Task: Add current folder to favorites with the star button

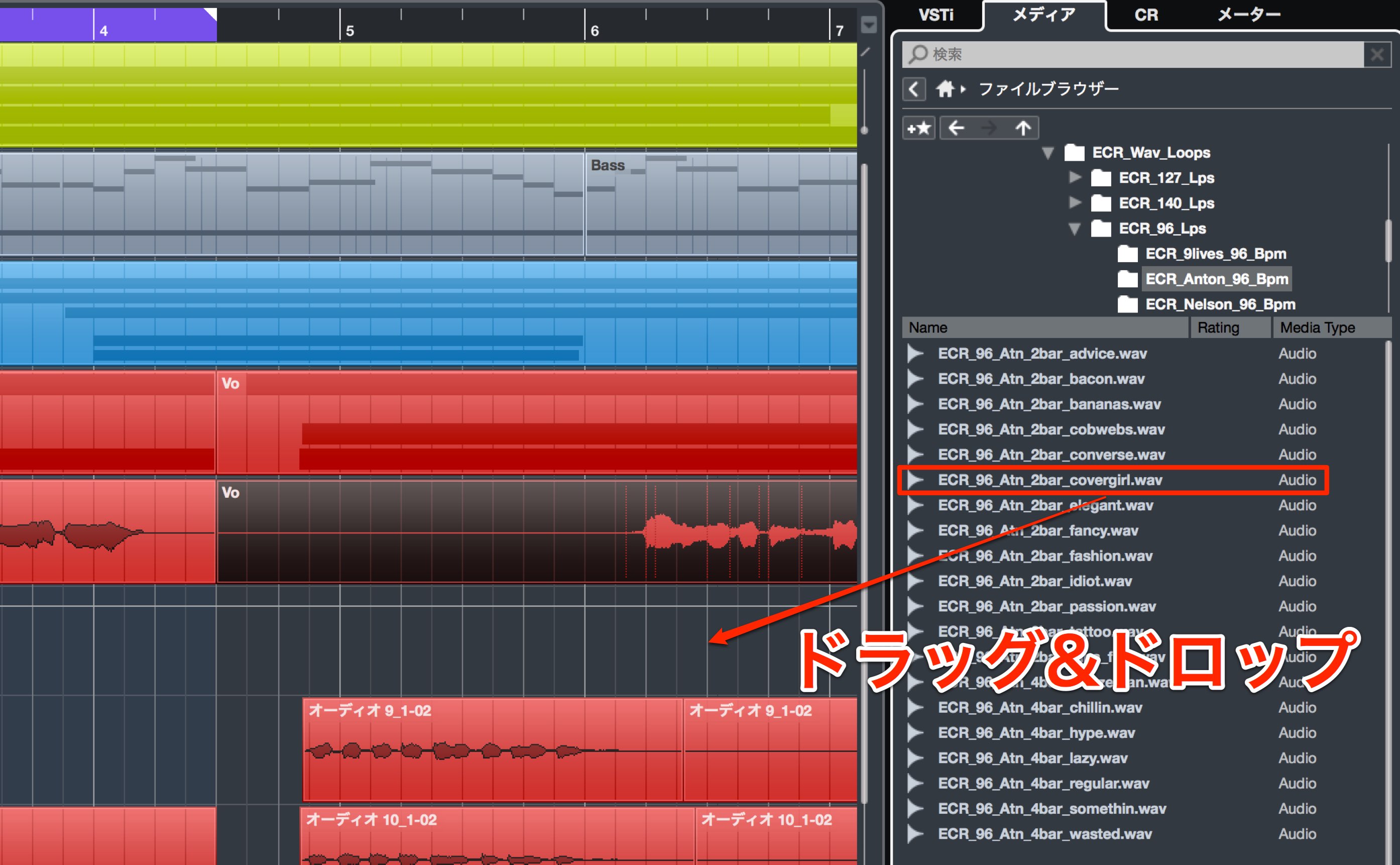Action: (918, 128)
